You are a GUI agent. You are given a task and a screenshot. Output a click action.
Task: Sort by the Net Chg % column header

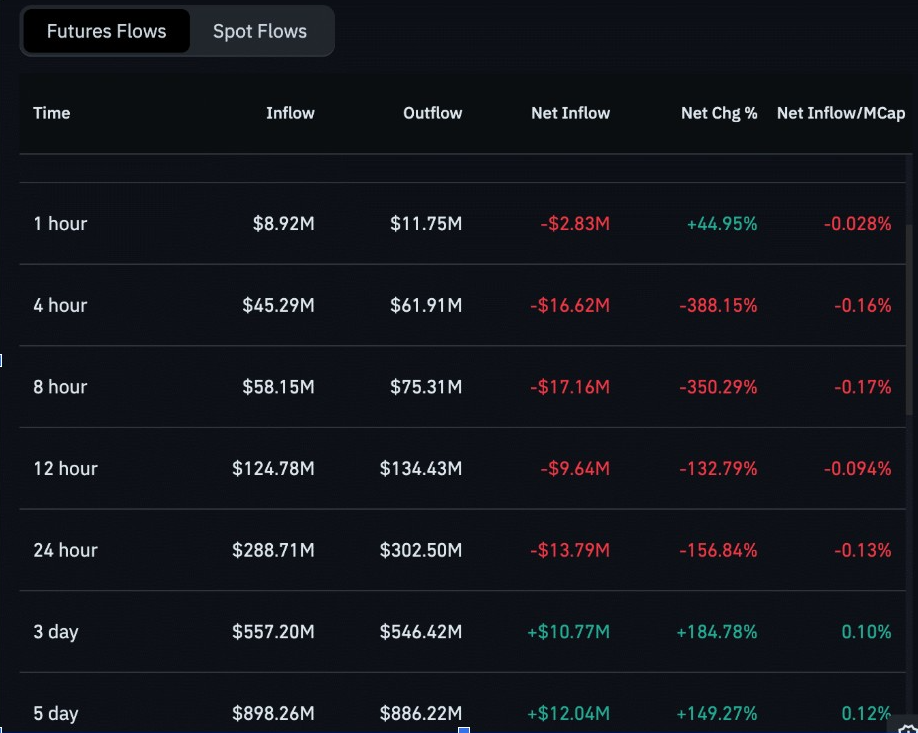pyautogui.click(x=719, y=113)
